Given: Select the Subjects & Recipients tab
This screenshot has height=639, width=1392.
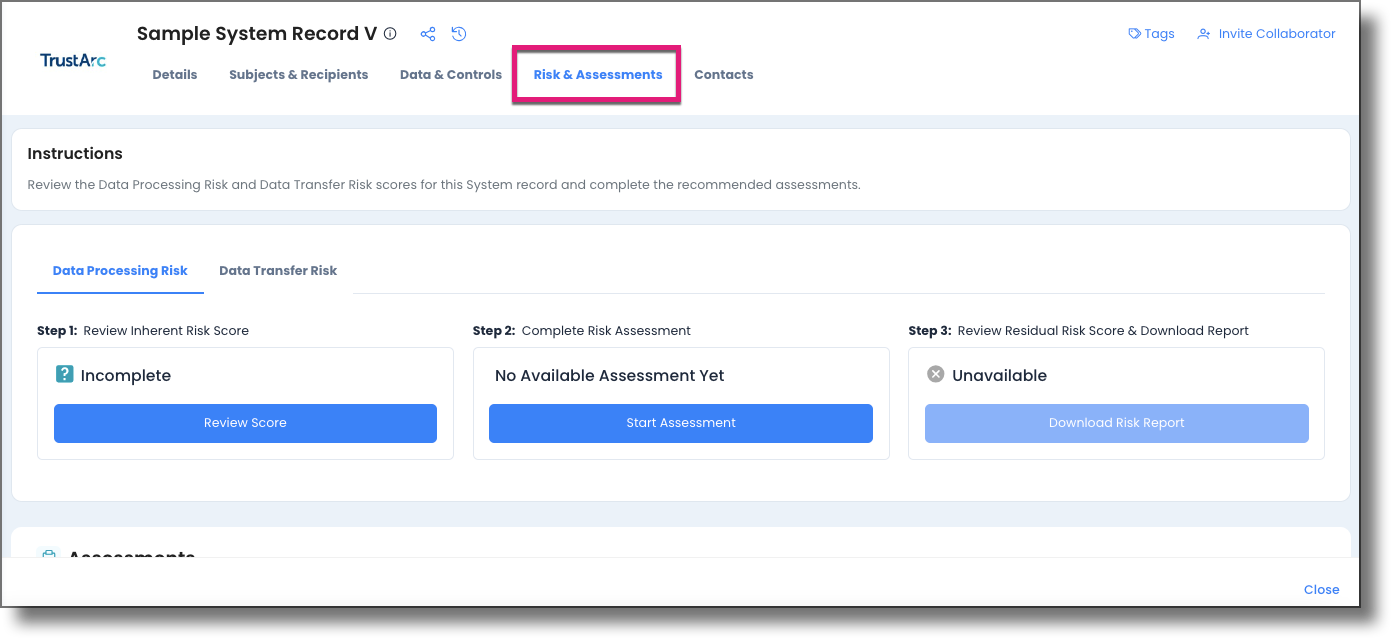Looking at the screenshot, I should [x=298, y=74].
